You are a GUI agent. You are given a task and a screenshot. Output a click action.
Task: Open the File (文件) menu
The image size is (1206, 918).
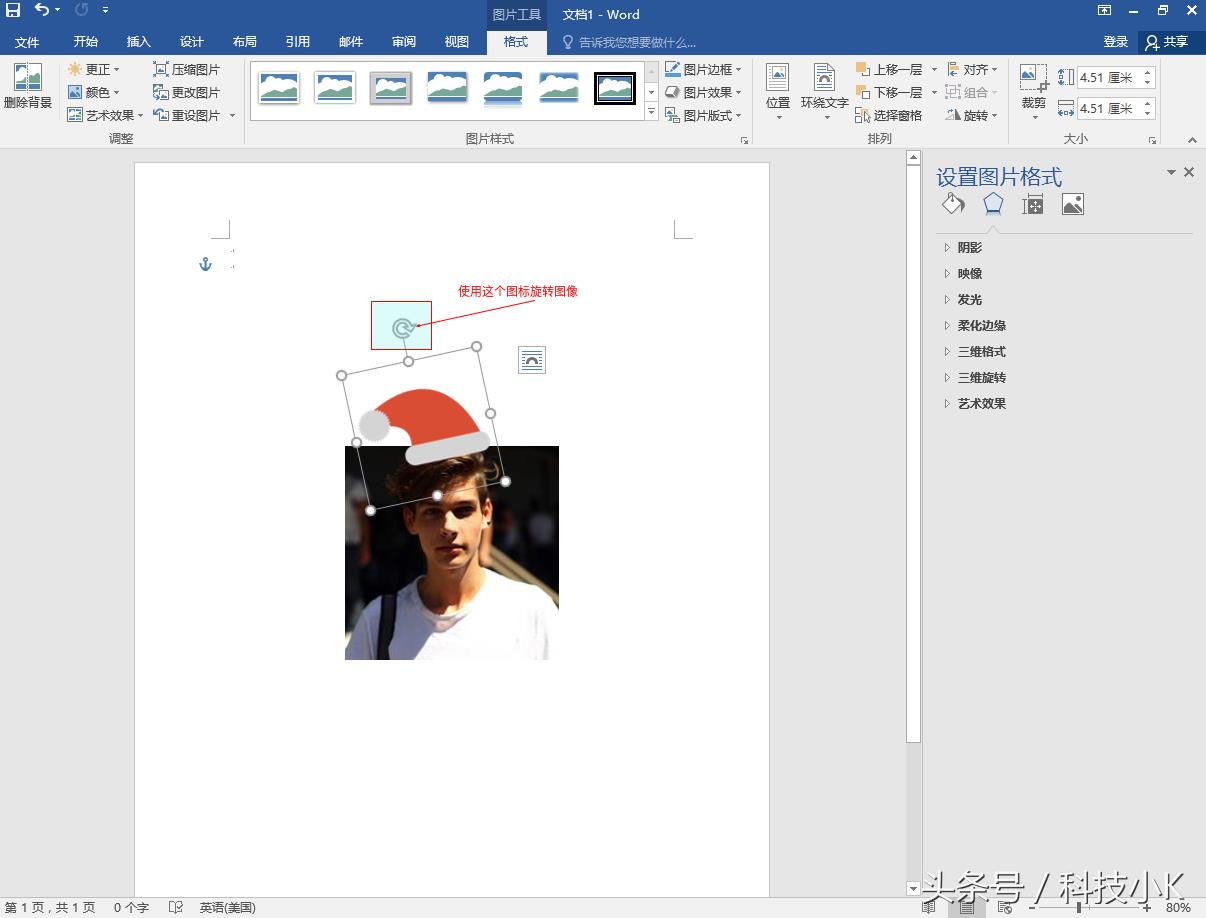pyautogui.click(x=27, y=42)
